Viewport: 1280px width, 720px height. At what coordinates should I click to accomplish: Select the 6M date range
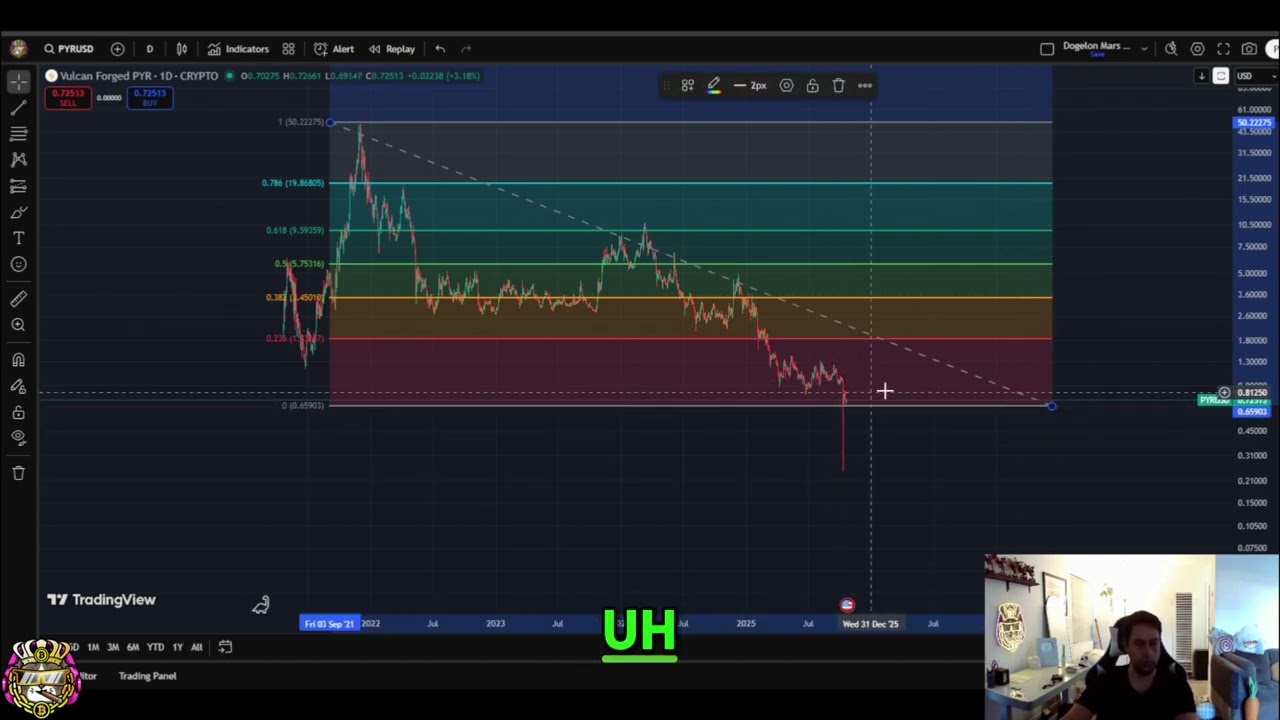[x=133, y=647]
